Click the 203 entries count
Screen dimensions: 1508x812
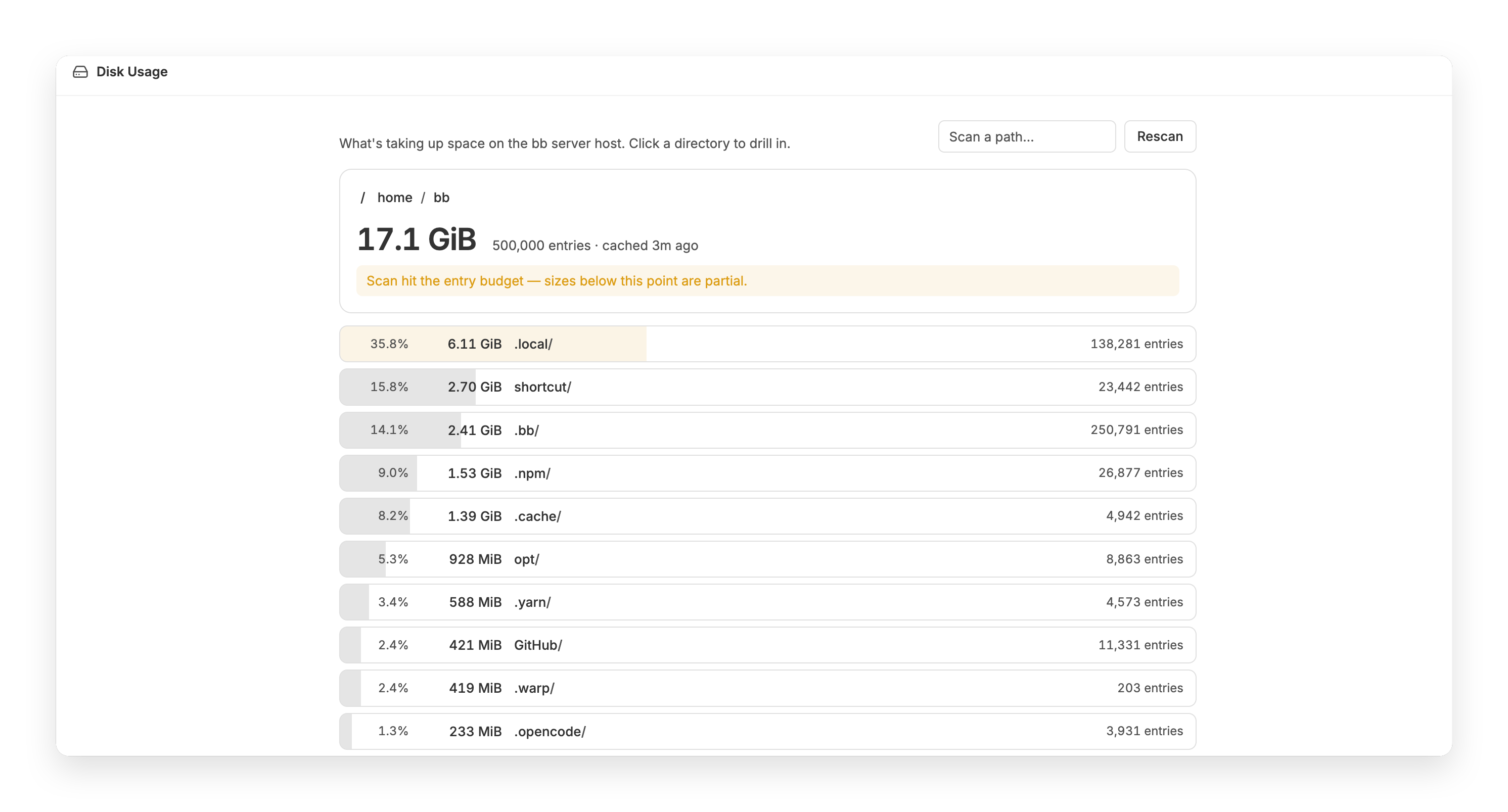1150,688
